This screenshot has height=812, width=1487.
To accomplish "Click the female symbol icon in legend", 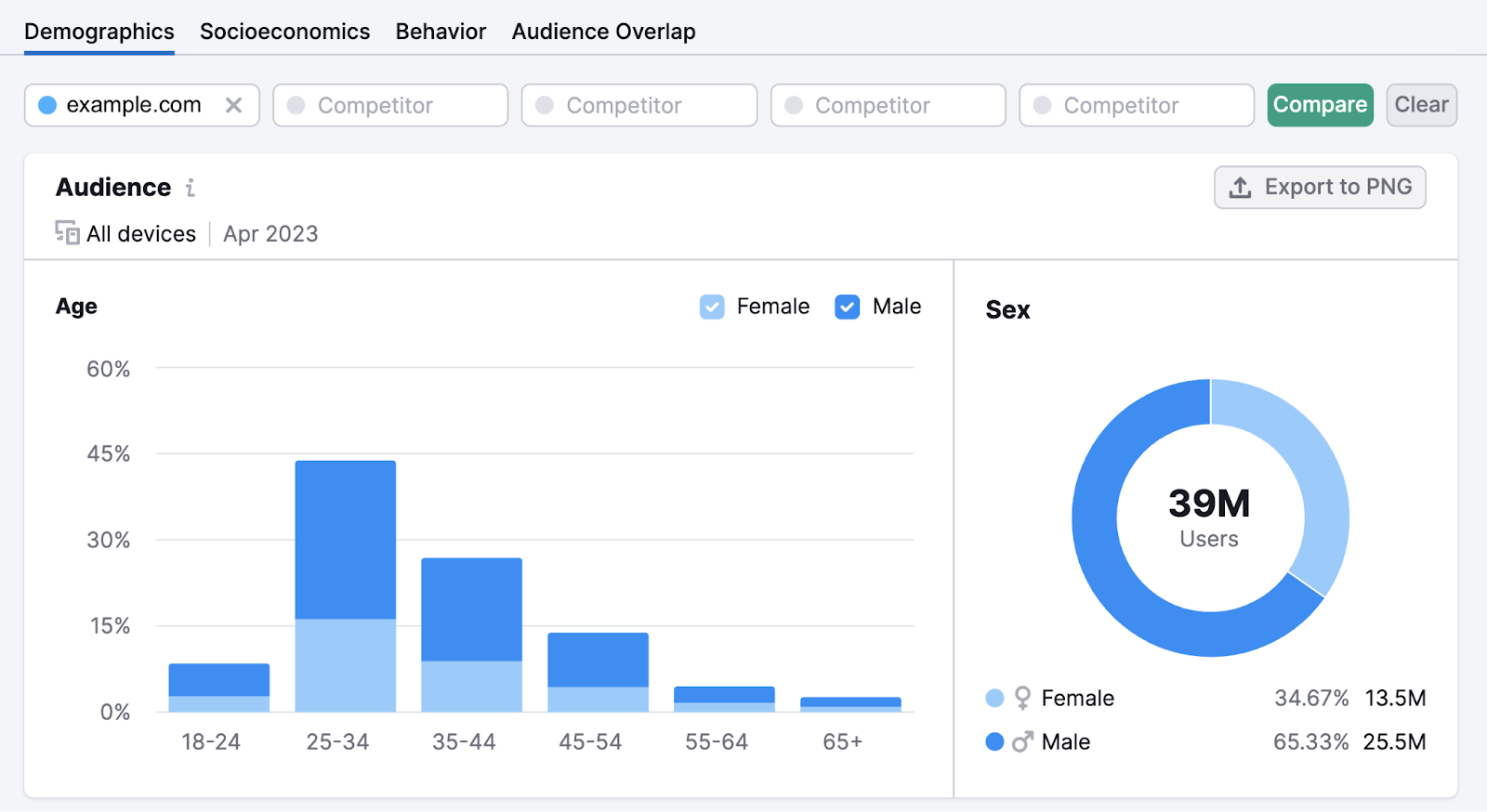I will tap(1022, 698).
